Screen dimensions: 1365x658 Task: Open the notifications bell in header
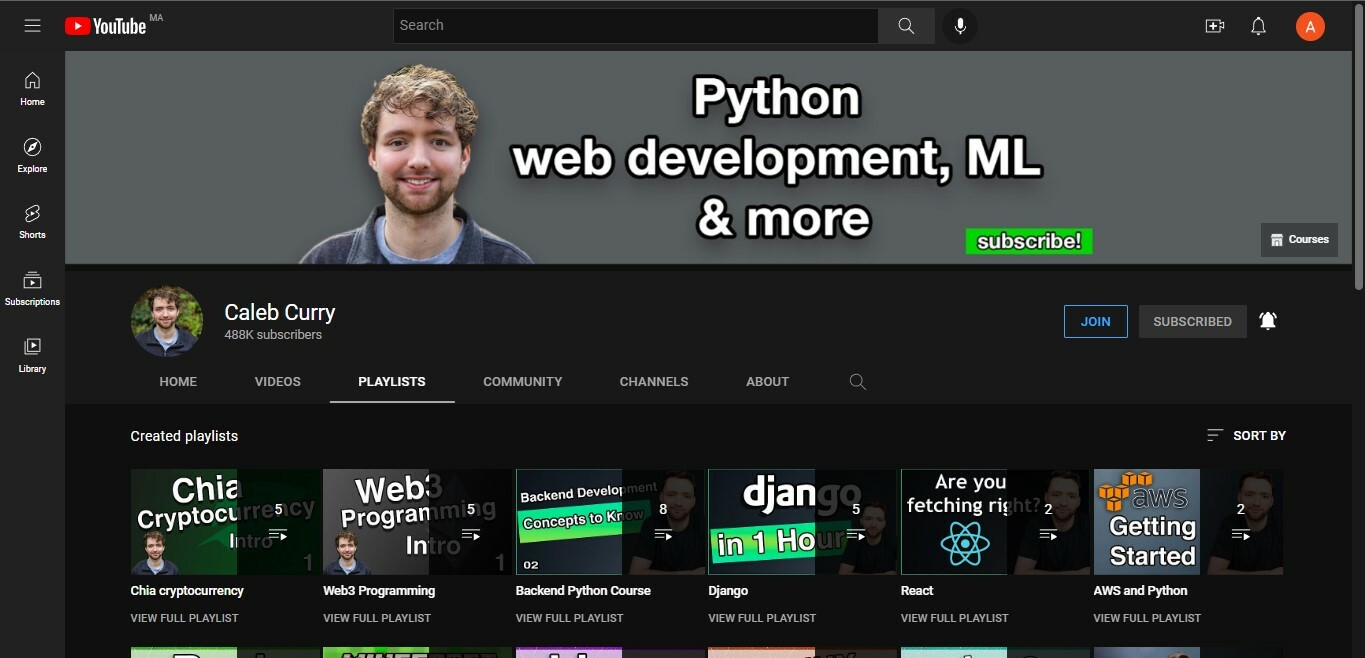[x=1259, y=26]
